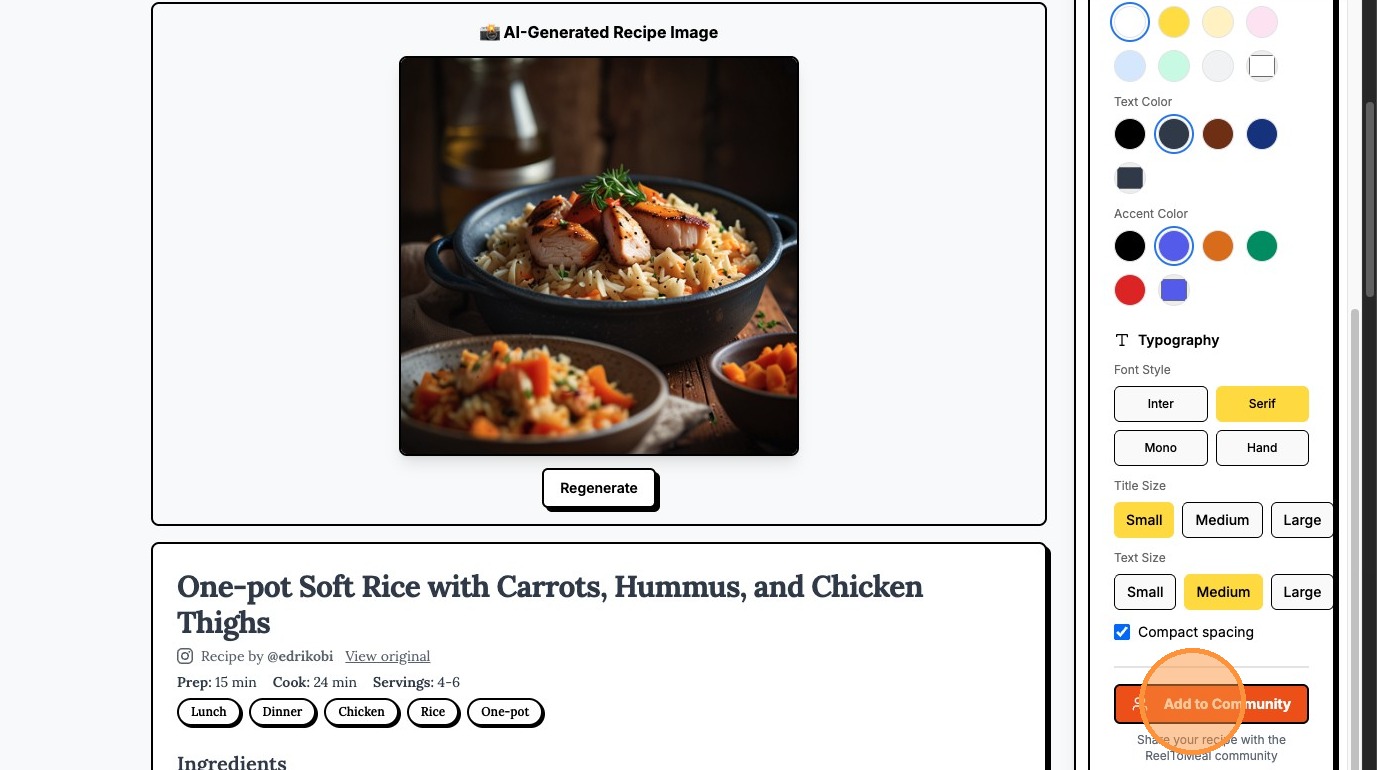Screen dimensions: 1377x770
Task: Click the Instagram icon beside recipe author
Action: tap(185, 656)
